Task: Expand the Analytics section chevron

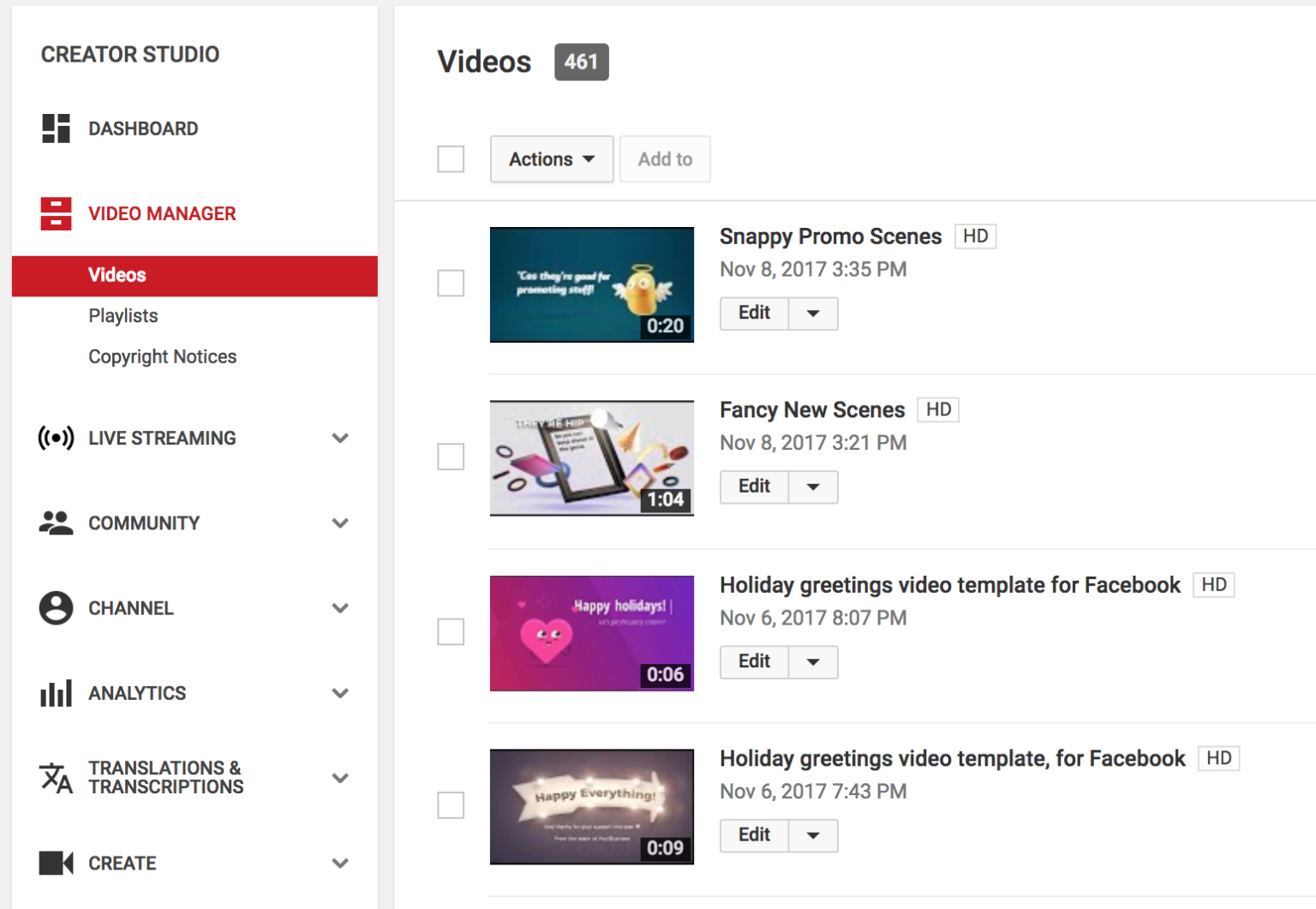Action: point(340,693)
